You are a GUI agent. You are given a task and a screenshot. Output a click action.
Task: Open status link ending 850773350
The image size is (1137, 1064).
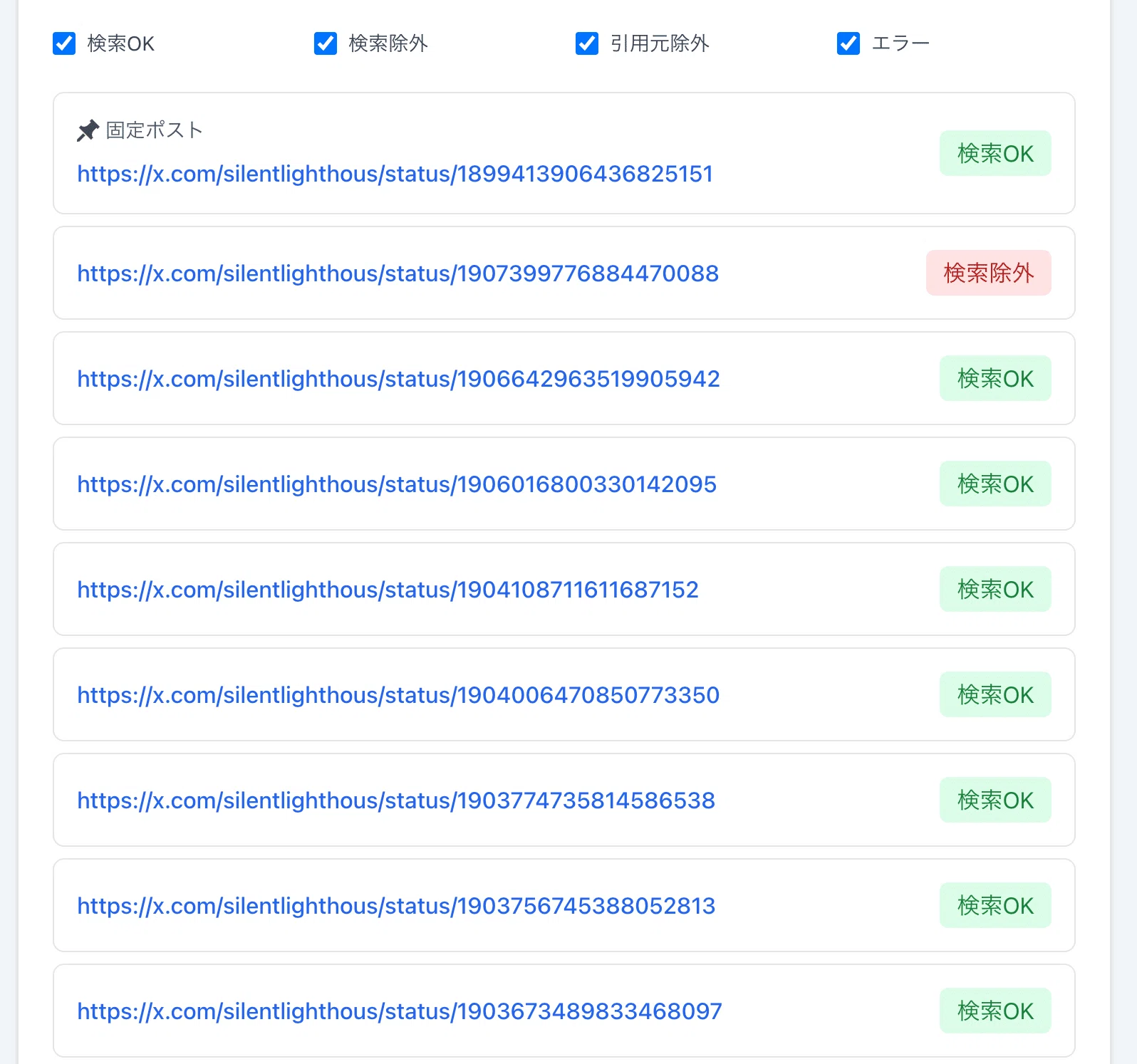pos(398,695)
